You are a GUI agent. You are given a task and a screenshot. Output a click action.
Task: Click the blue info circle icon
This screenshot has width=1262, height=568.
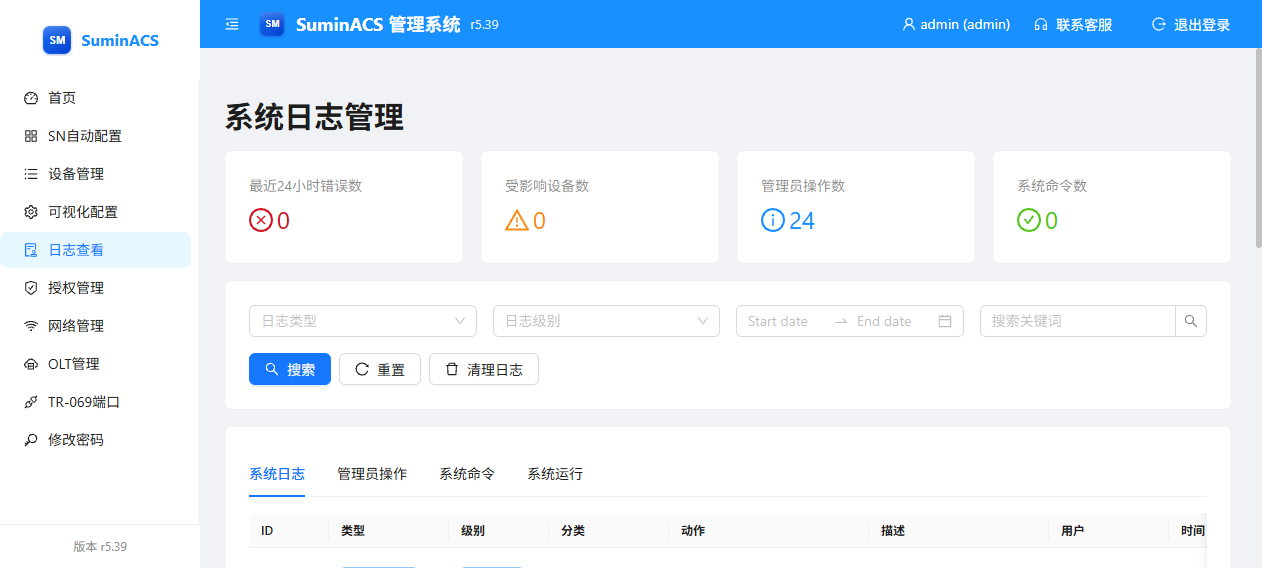[773, 220]
